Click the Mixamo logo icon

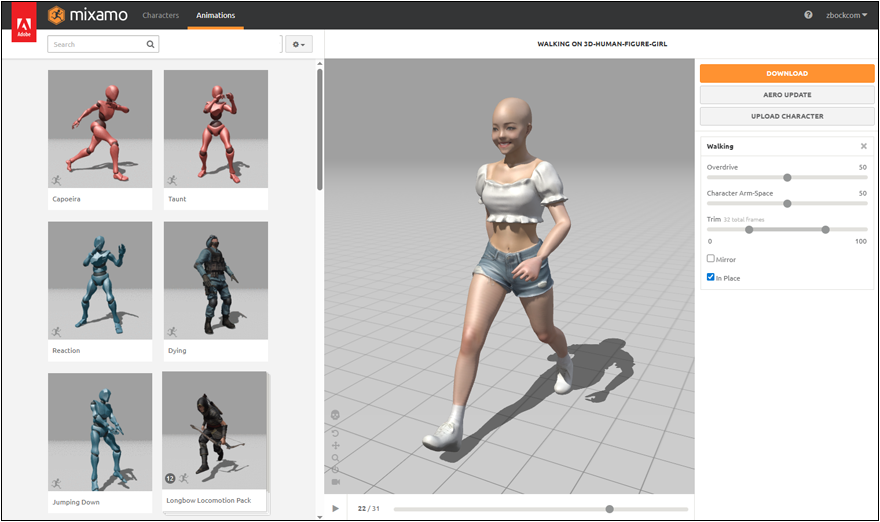click(57, 15)
